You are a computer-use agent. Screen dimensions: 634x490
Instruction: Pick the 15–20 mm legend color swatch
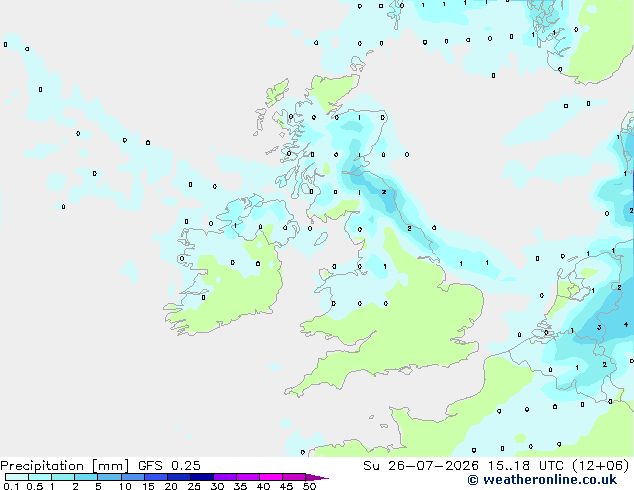(156, 477)
